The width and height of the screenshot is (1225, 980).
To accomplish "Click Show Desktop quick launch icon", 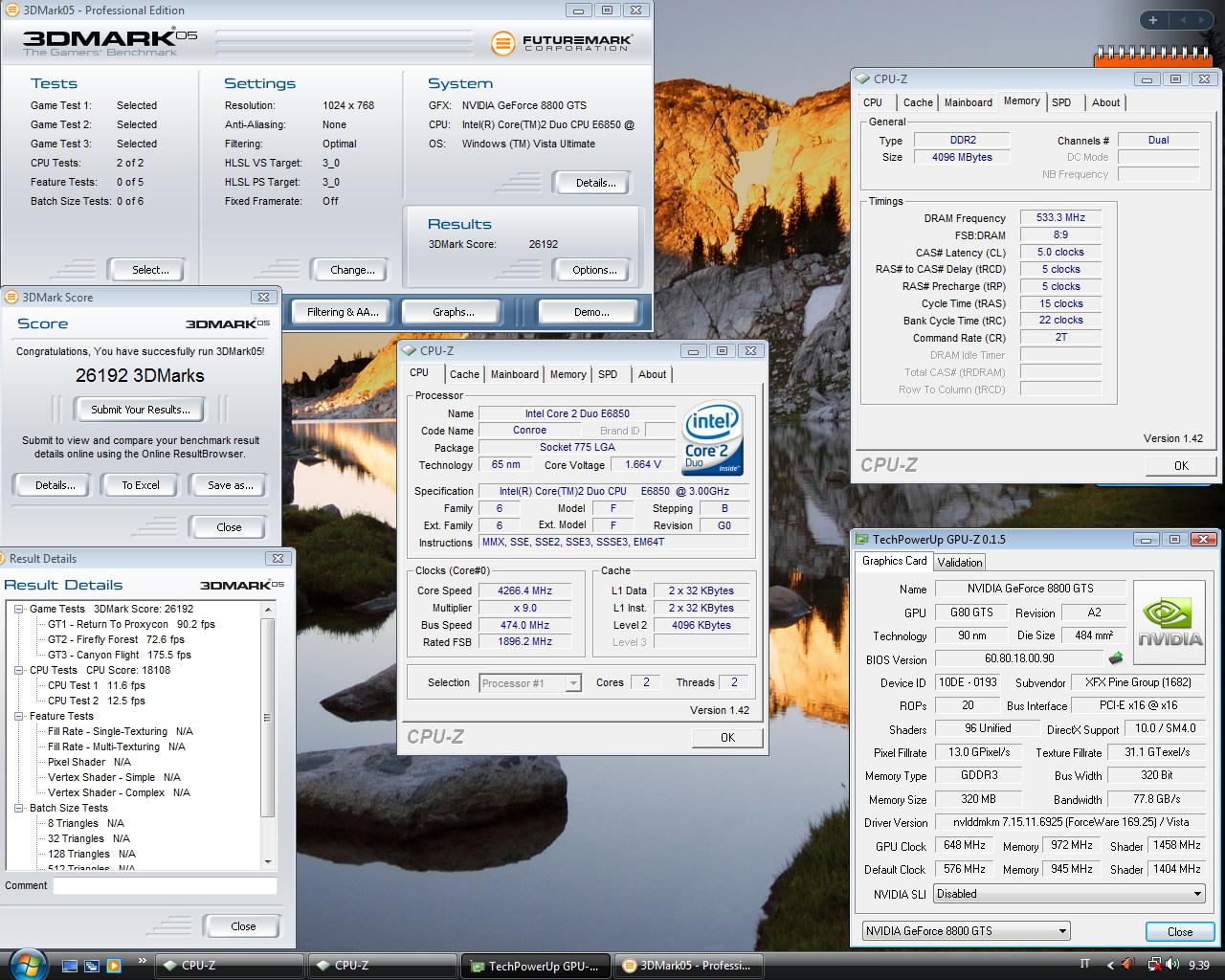I will [69, 966].
